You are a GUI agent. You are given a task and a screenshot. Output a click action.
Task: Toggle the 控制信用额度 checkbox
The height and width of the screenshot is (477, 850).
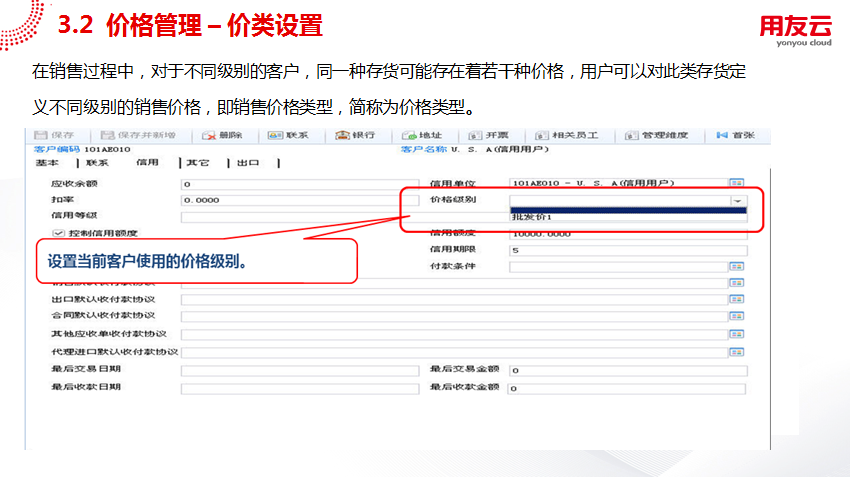pos(58,233)
